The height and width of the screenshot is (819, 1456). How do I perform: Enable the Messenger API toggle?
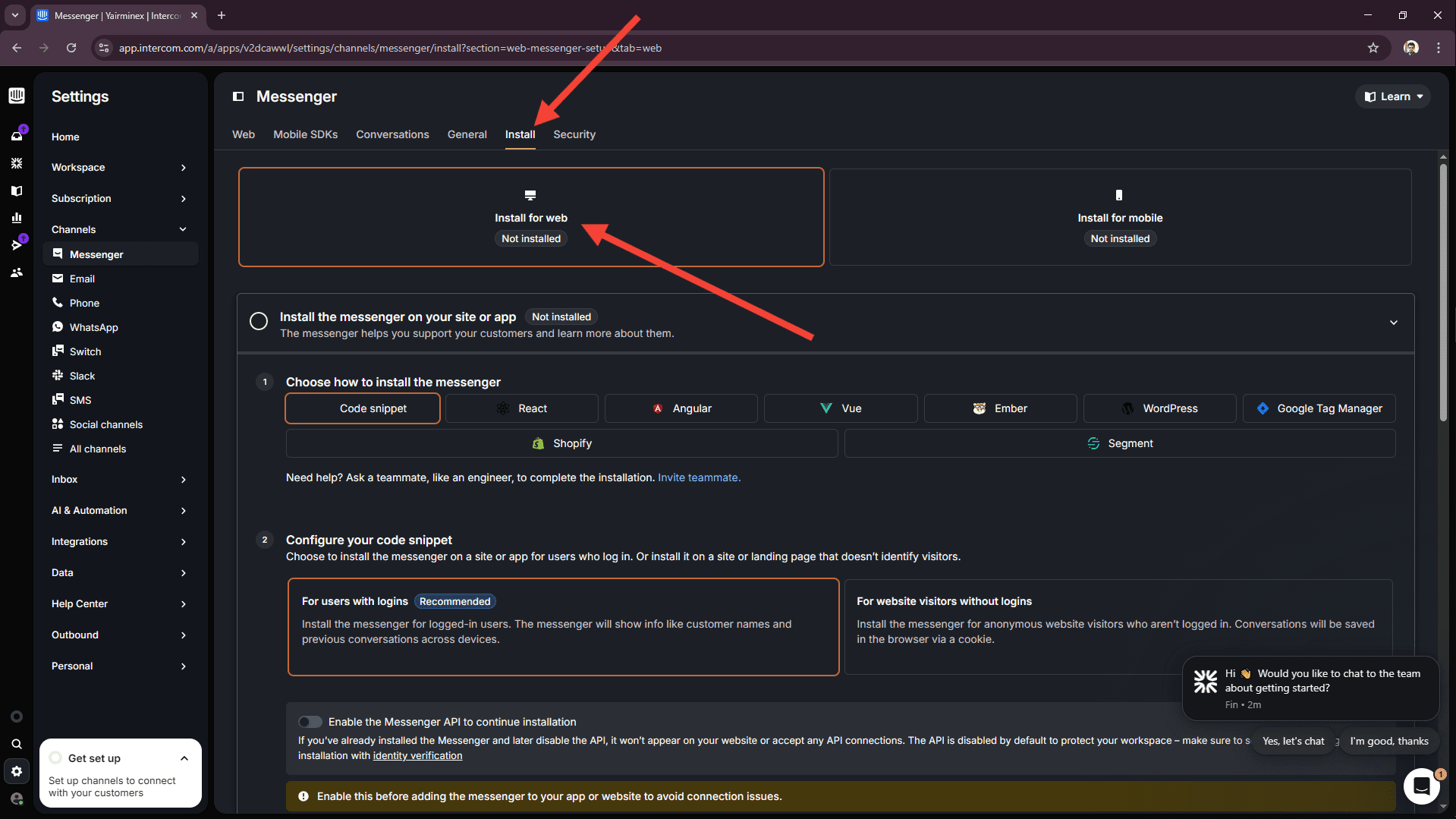point(310,722)
